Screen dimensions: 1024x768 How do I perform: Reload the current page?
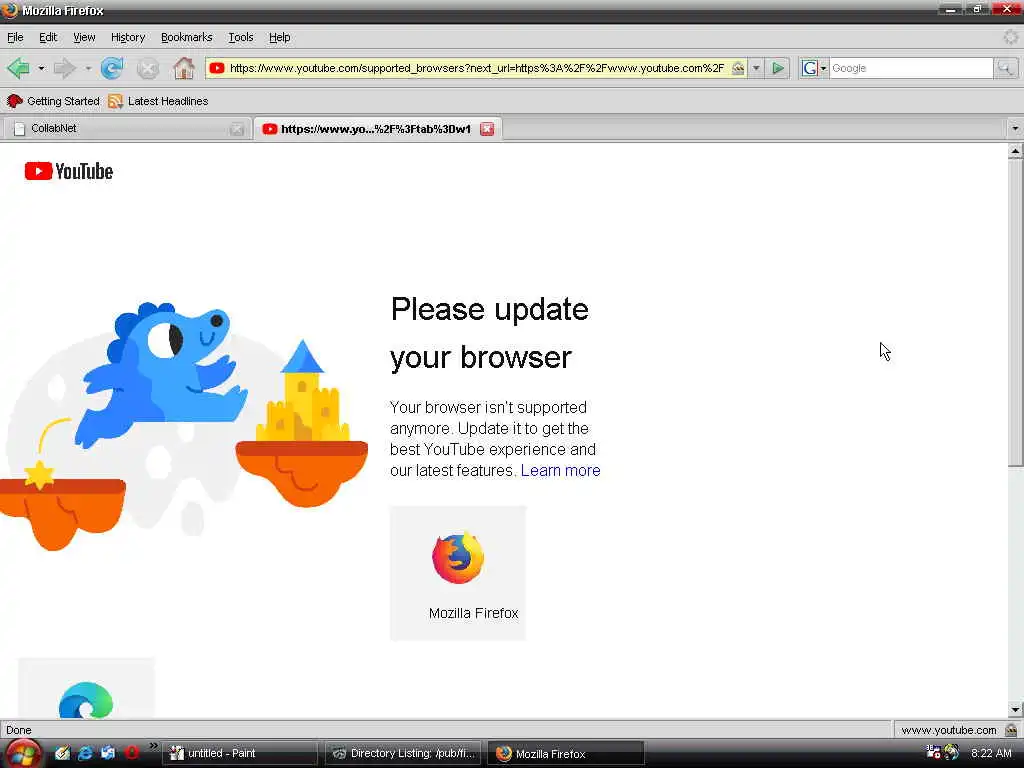coord(112,68)
